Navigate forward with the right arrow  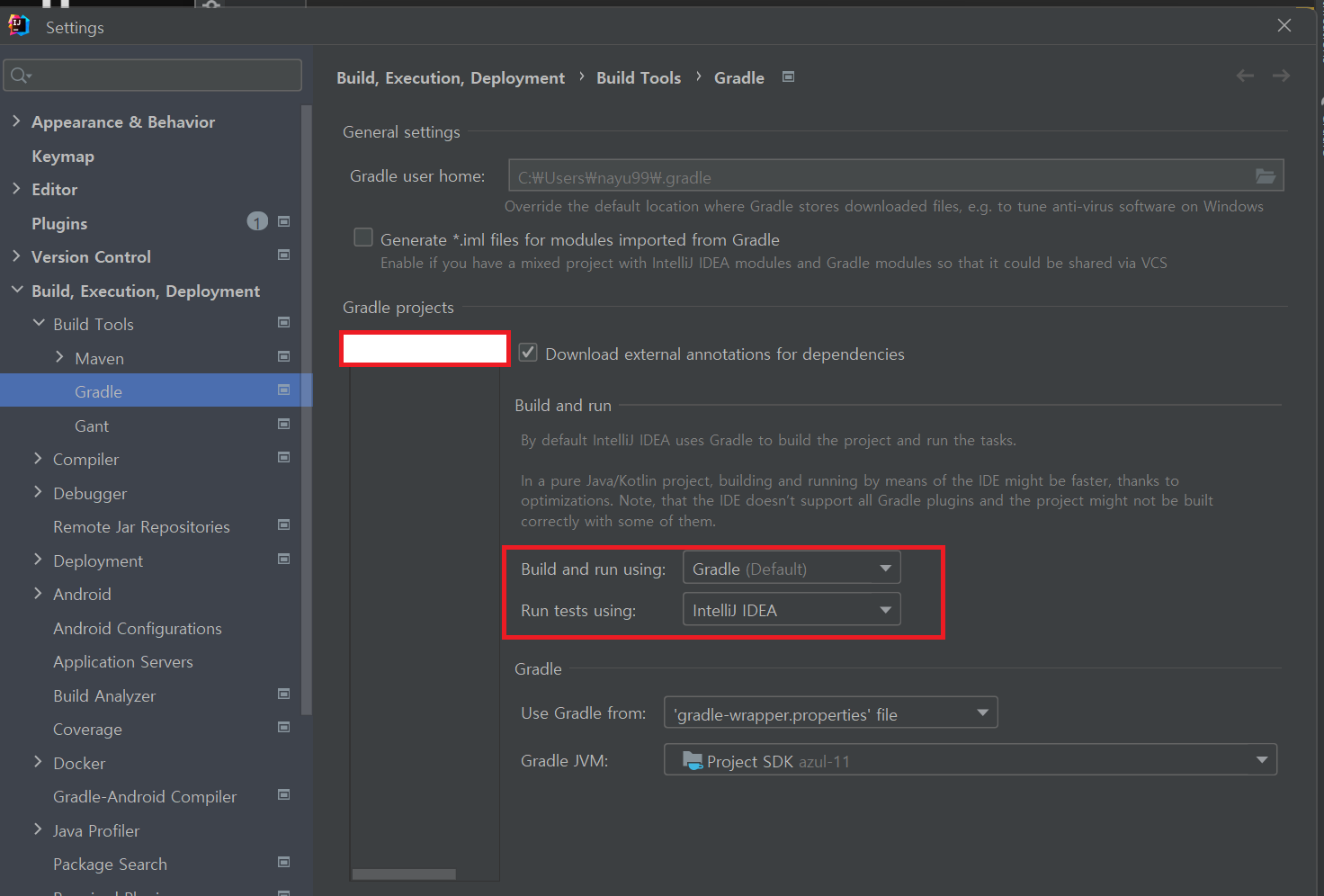click(x=1281, y=76)
